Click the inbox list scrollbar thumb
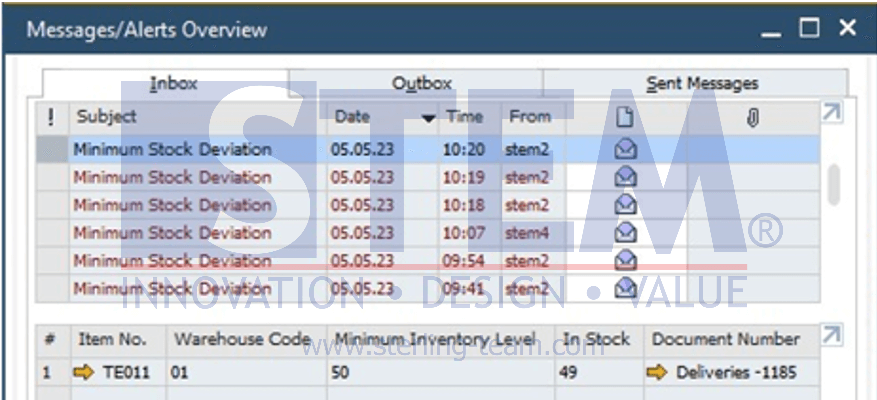877x400 pixels. point(834,184)
